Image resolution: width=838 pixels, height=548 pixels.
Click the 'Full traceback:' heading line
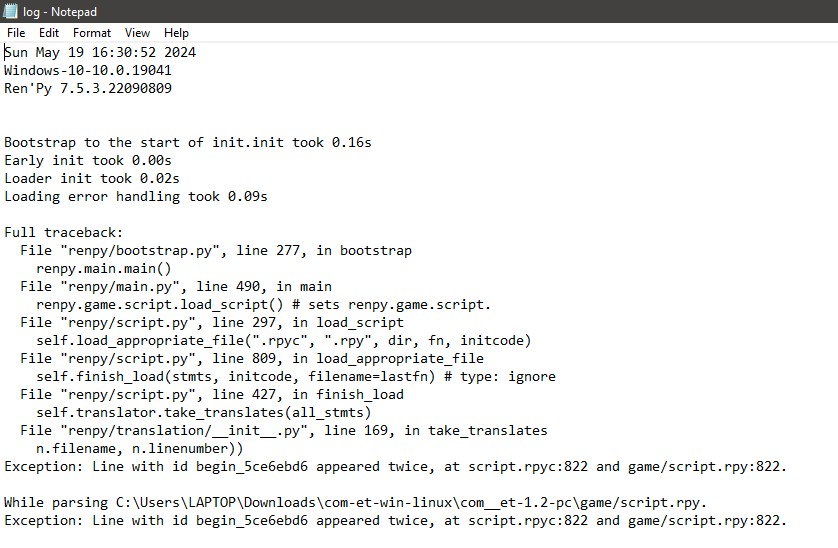pyautogui.click(x=64, y=233)
